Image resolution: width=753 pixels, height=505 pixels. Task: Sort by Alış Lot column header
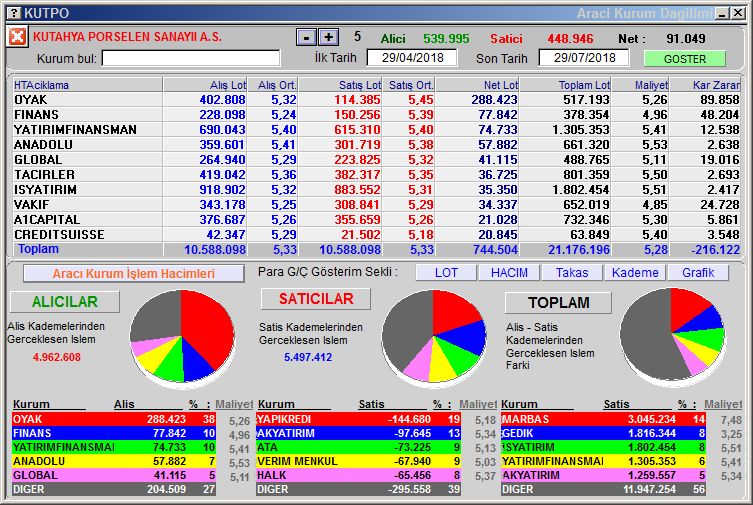[x=206, y=85]
